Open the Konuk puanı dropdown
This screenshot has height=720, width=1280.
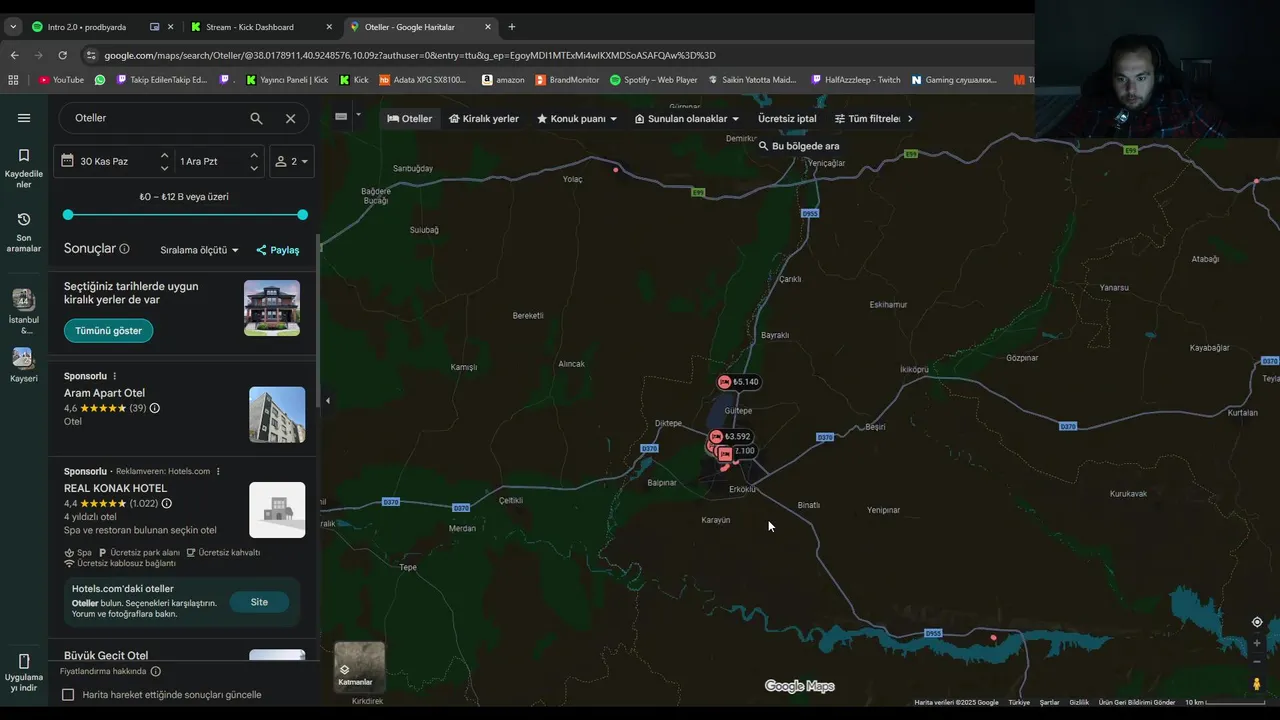coord(577,118)
